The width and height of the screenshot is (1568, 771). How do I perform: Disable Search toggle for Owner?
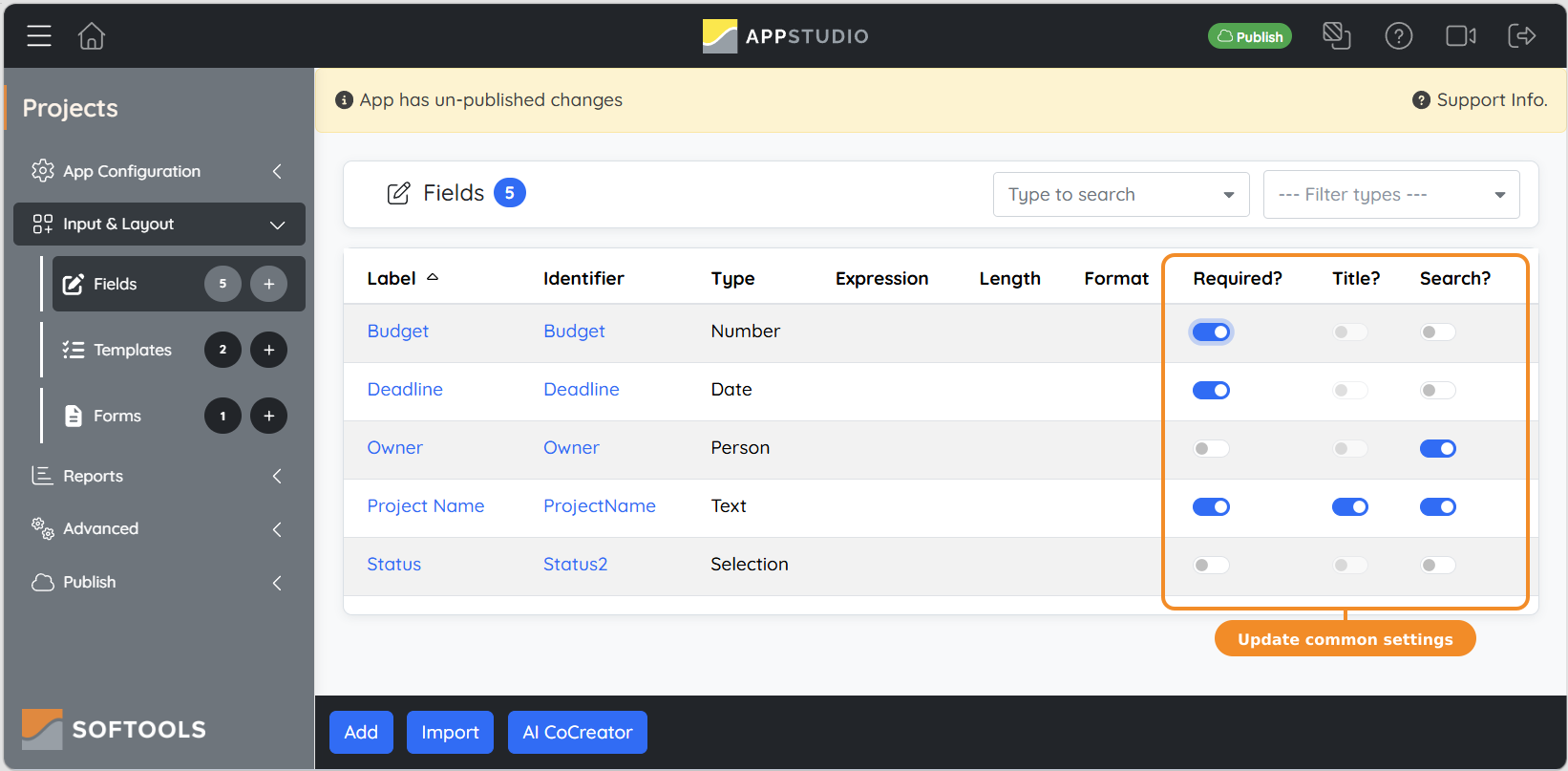click(x=1437, y=448)
